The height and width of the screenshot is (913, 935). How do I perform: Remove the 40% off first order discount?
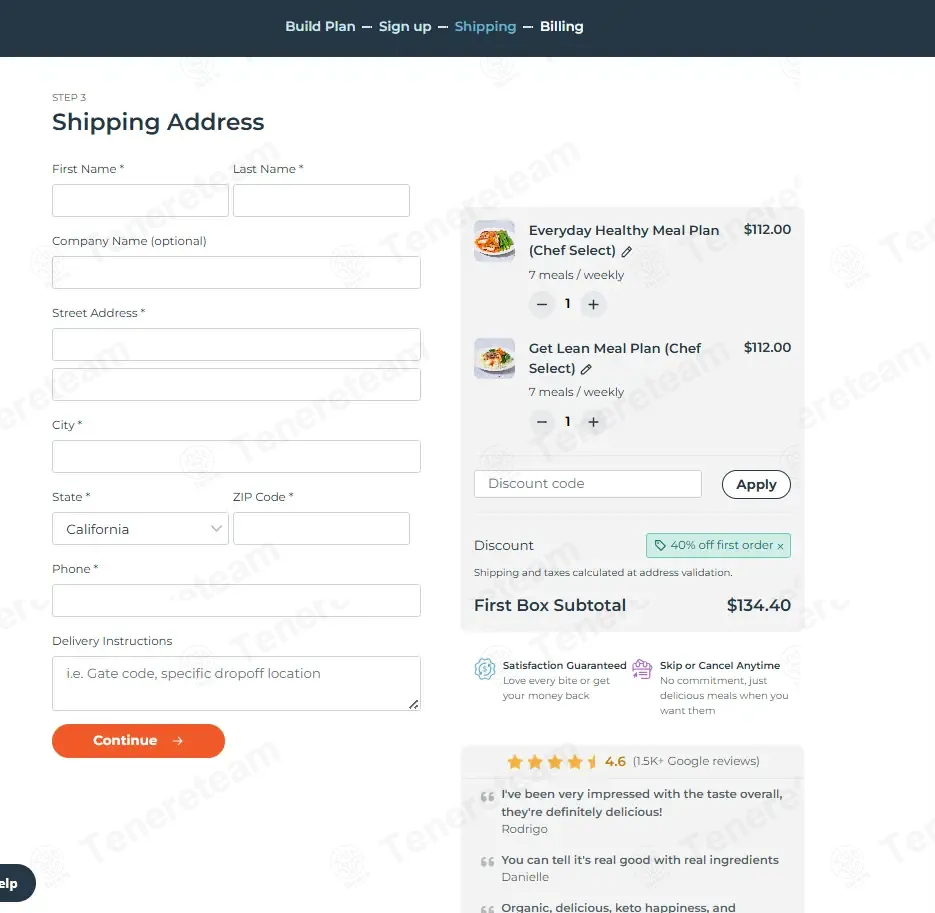point(780,546)
